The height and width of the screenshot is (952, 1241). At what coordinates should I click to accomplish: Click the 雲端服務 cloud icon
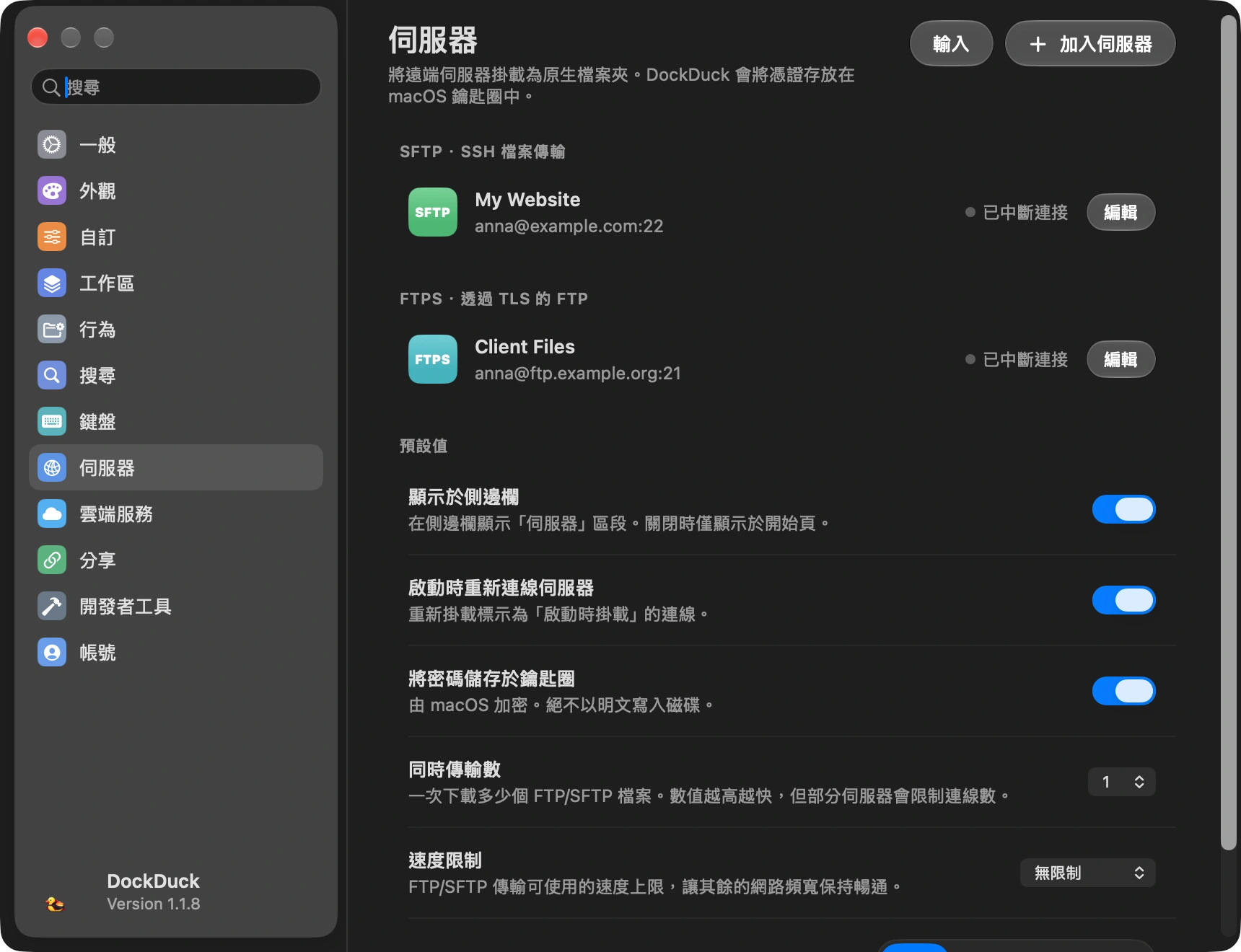[x=52, y=514]
